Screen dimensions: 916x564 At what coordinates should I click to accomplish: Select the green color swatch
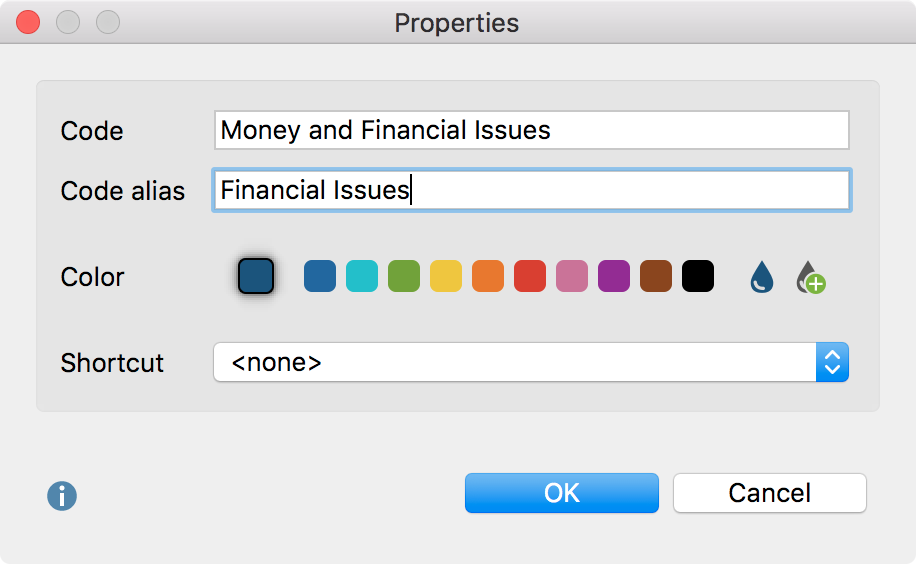tap(404, 276)
